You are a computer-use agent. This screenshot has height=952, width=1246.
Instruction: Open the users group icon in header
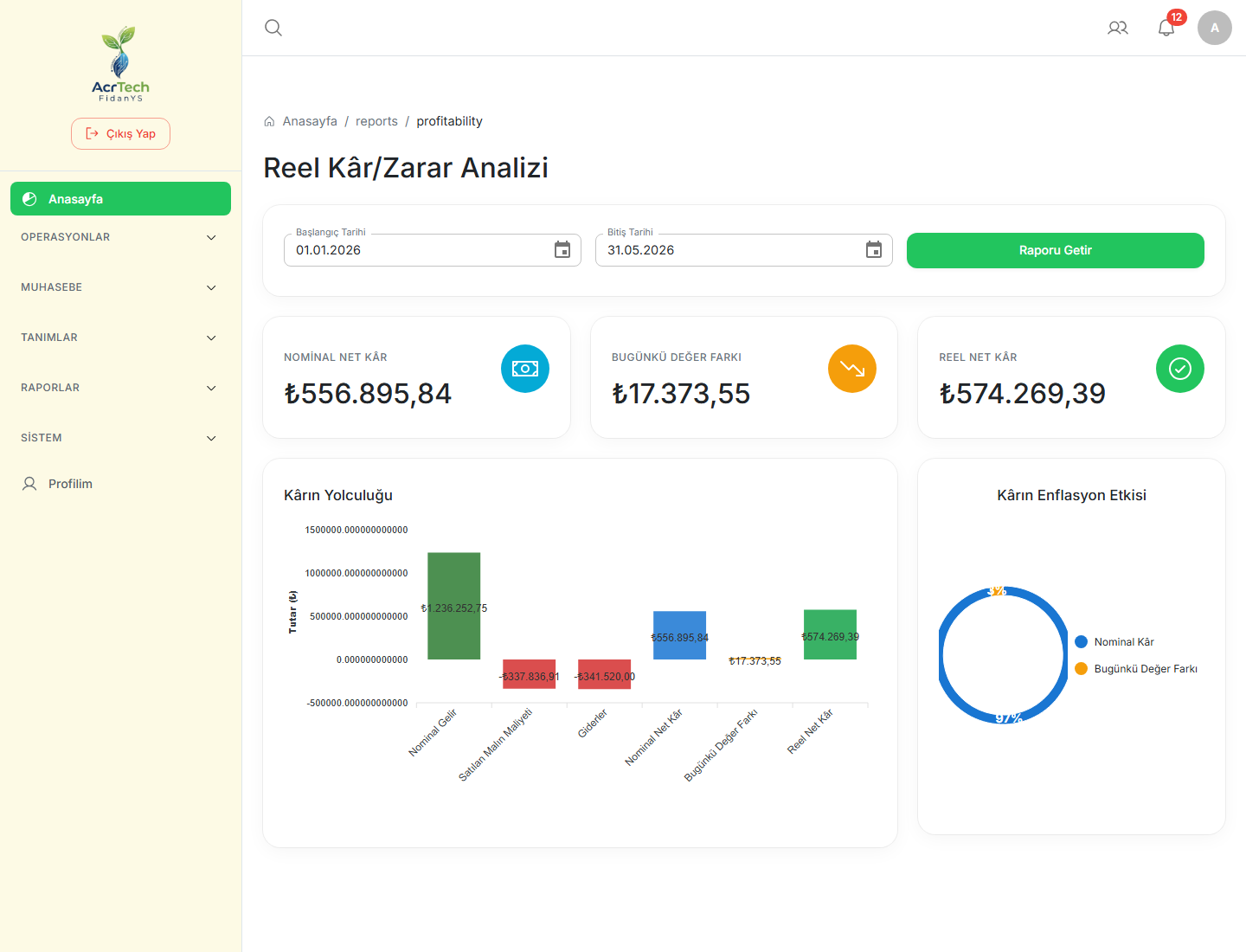tap(1118, 28)
